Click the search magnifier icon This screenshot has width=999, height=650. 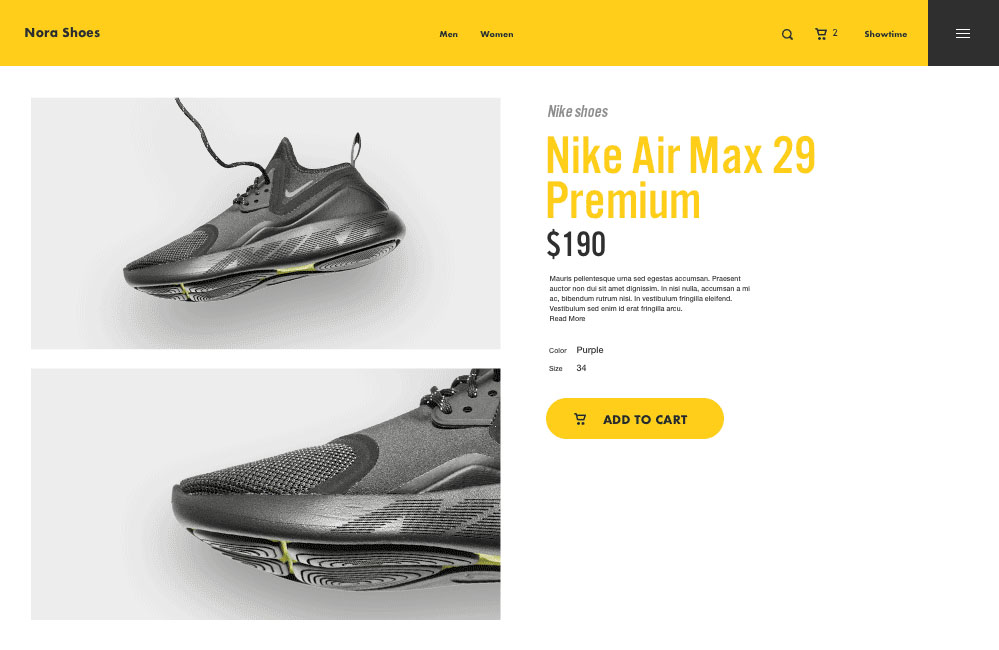pyautogui.click(x=787, y=34)
